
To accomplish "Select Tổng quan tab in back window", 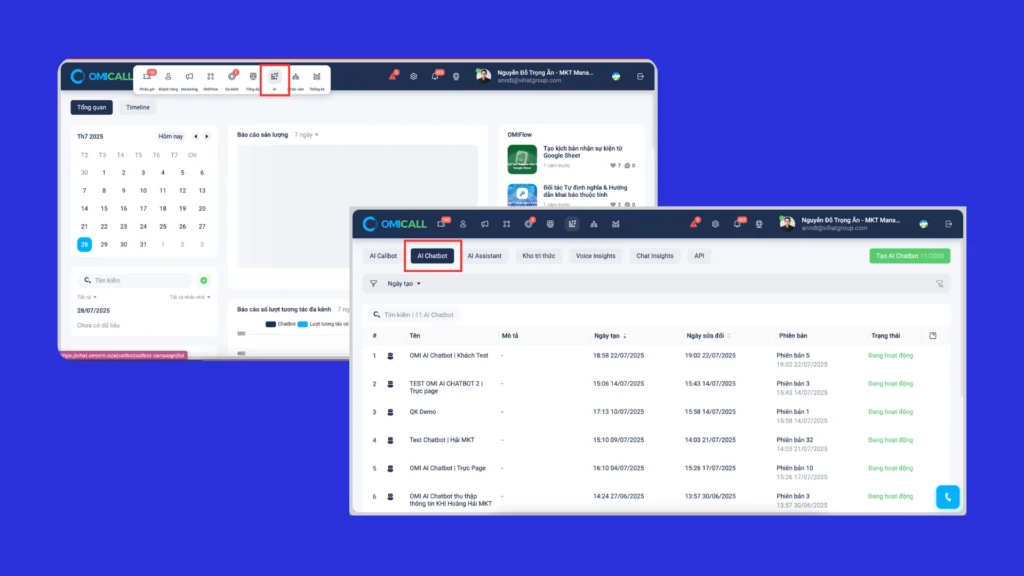I will pos(91,107).
